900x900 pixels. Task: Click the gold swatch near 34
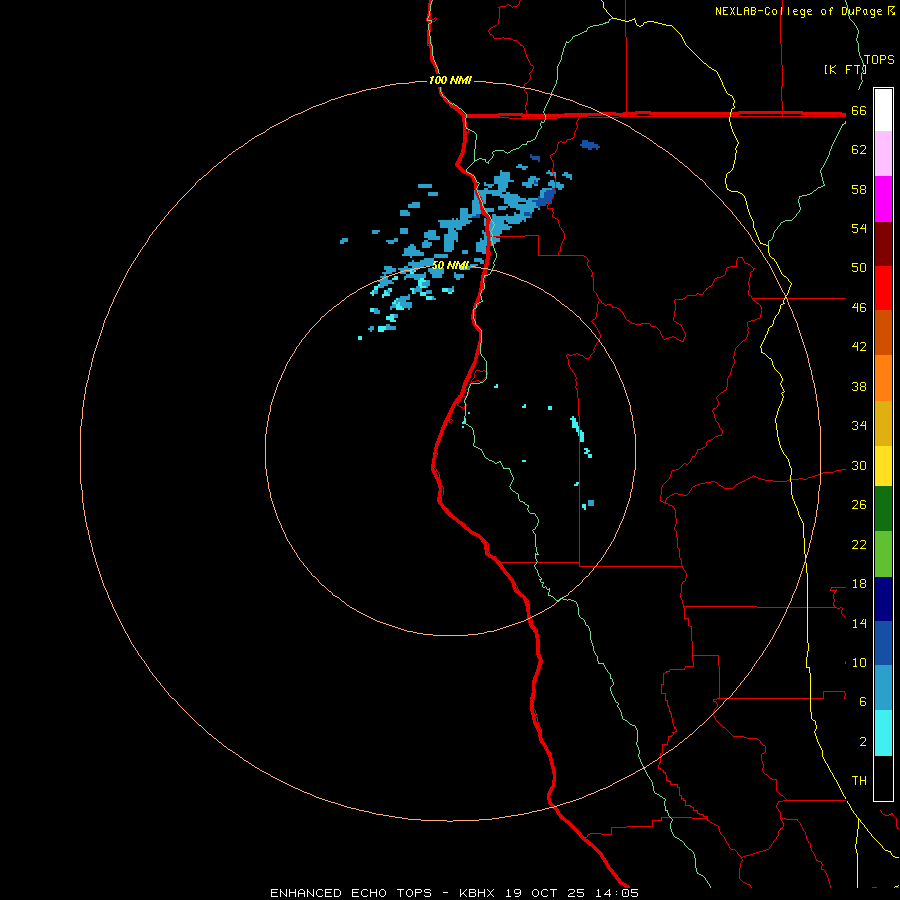[883, 423]
